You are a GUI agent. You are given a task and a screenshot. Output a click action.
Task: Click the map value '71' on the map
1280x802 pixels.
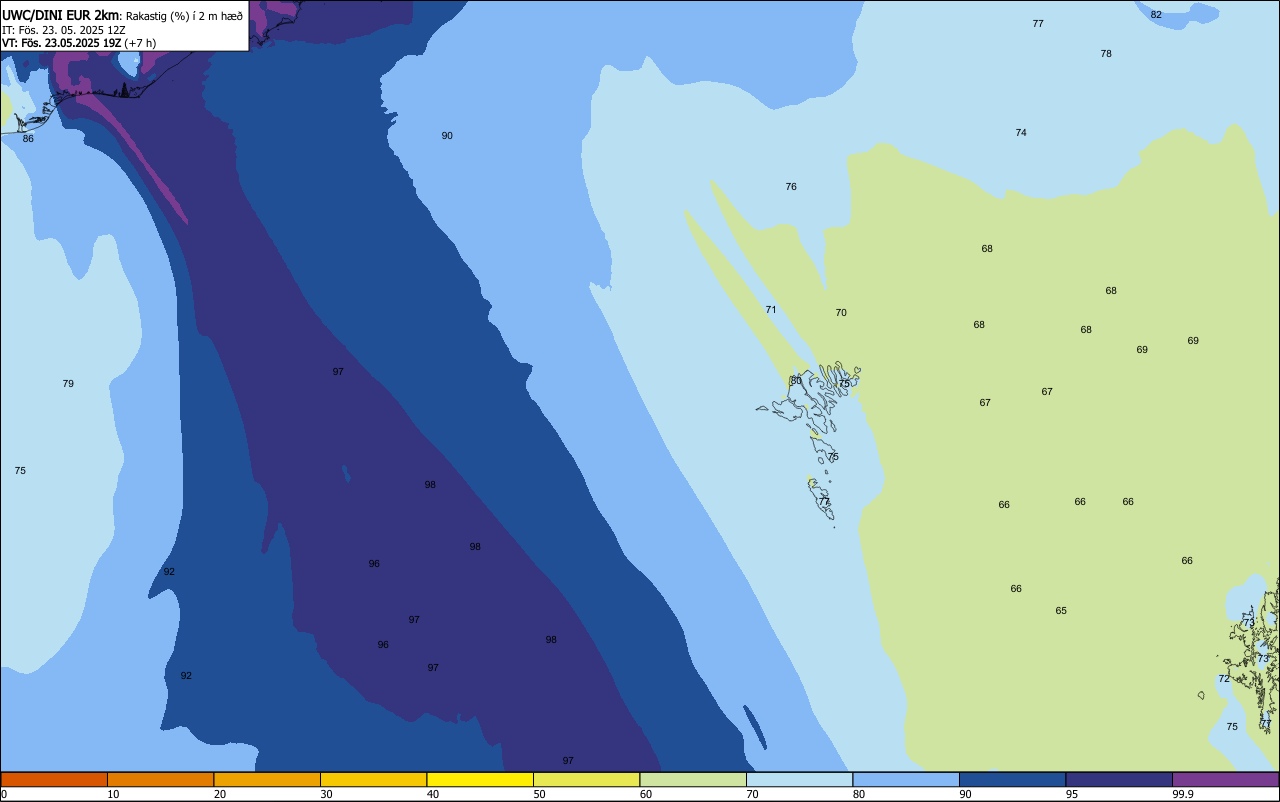tap(771, 309)
